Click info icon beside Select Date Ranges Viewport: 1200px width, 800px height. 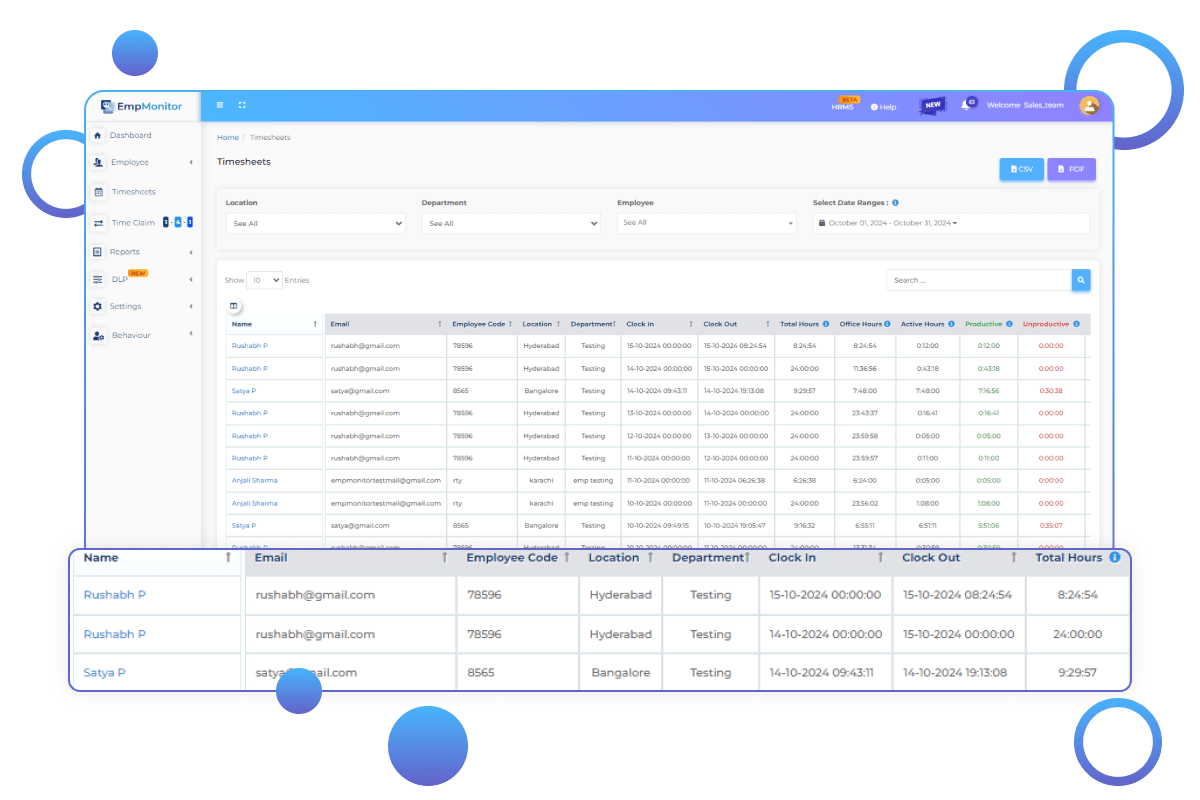pyautogui.click(x=895, y=203)
